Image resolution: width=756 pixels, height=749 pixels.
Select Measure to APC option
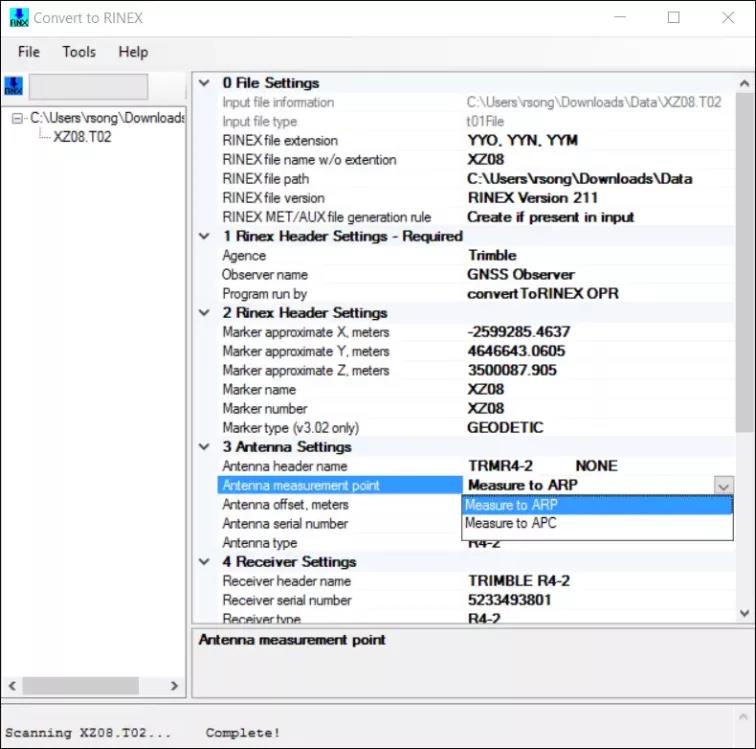click(x=511, y=523)
